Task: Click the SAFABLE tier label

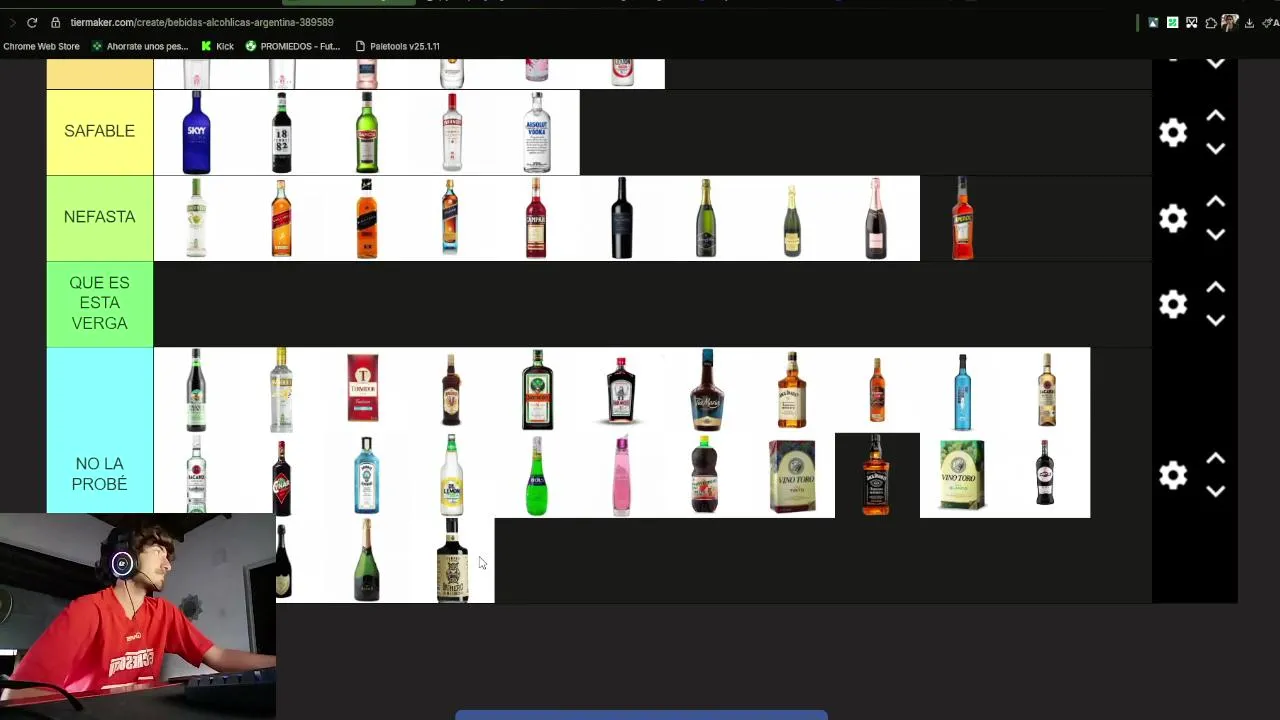Action: [x=99, y=131]
